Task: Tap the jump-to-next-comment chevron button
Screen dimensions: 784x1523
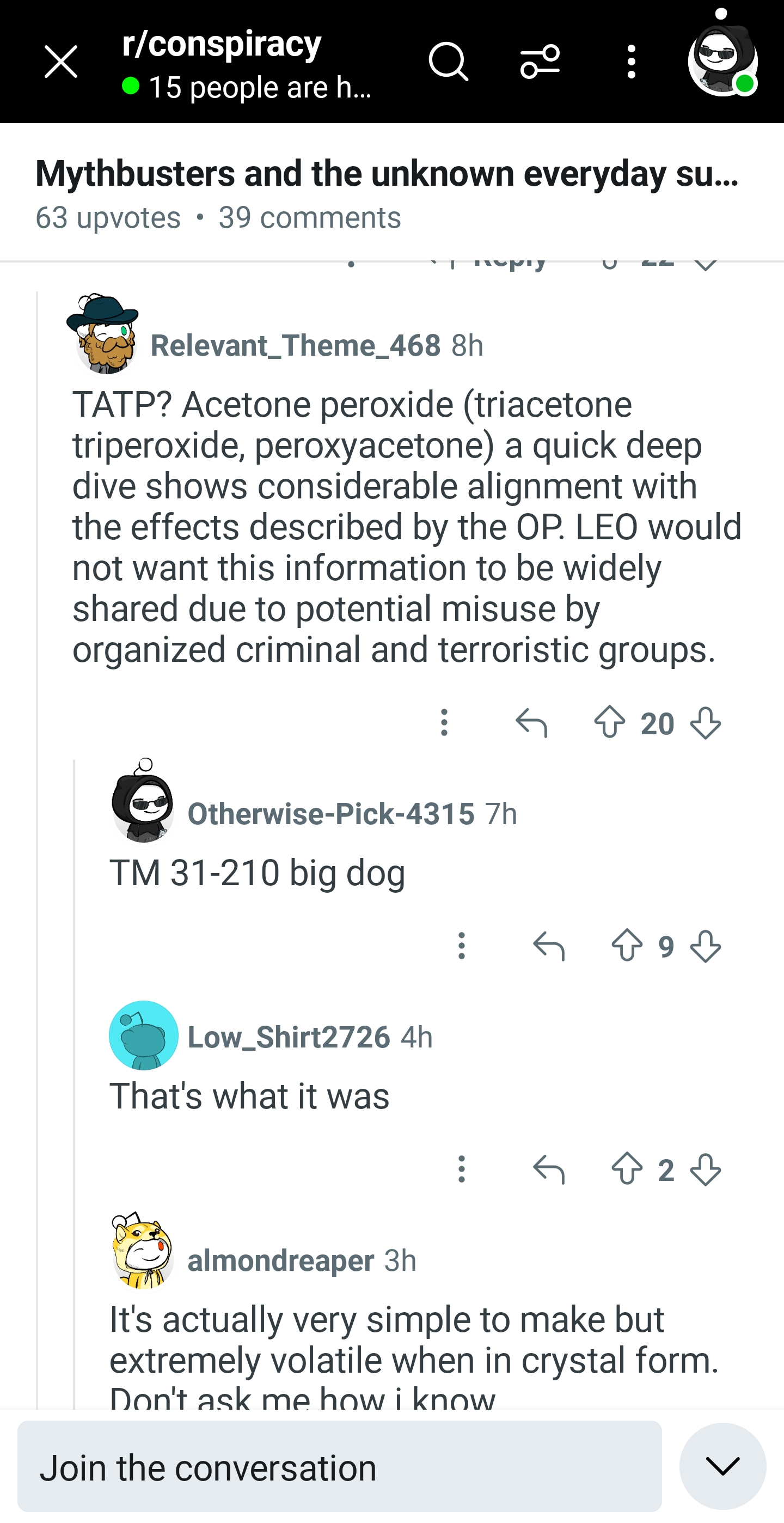Action: 722,1466
